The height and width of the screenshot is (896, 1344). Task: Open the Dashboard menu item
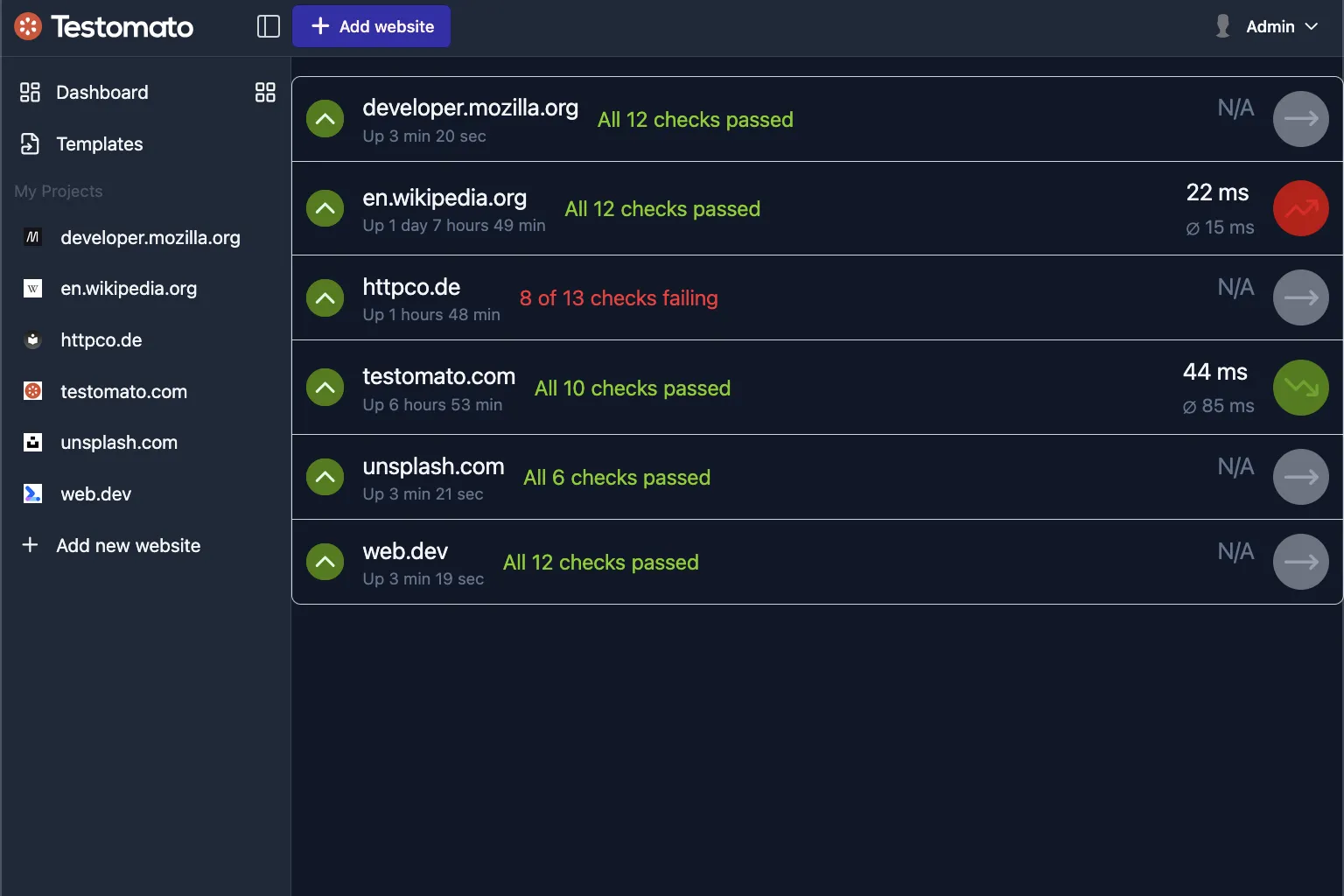[x=101, y=92]
